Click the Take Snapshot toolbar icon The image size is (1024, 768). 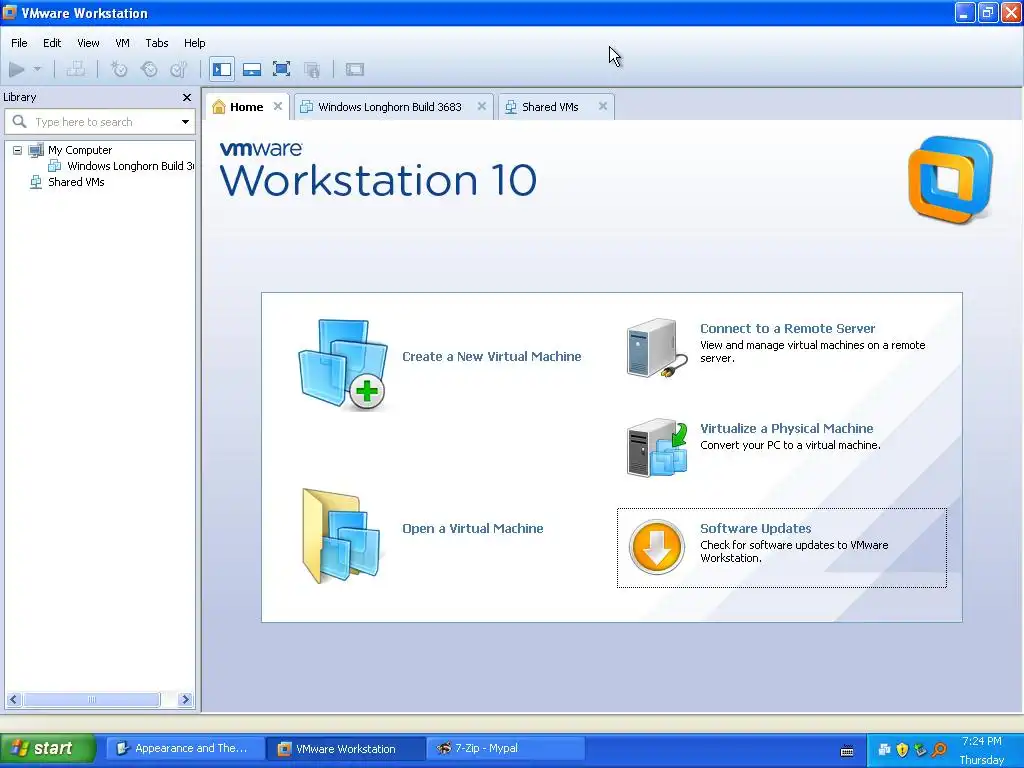[119, 69]
